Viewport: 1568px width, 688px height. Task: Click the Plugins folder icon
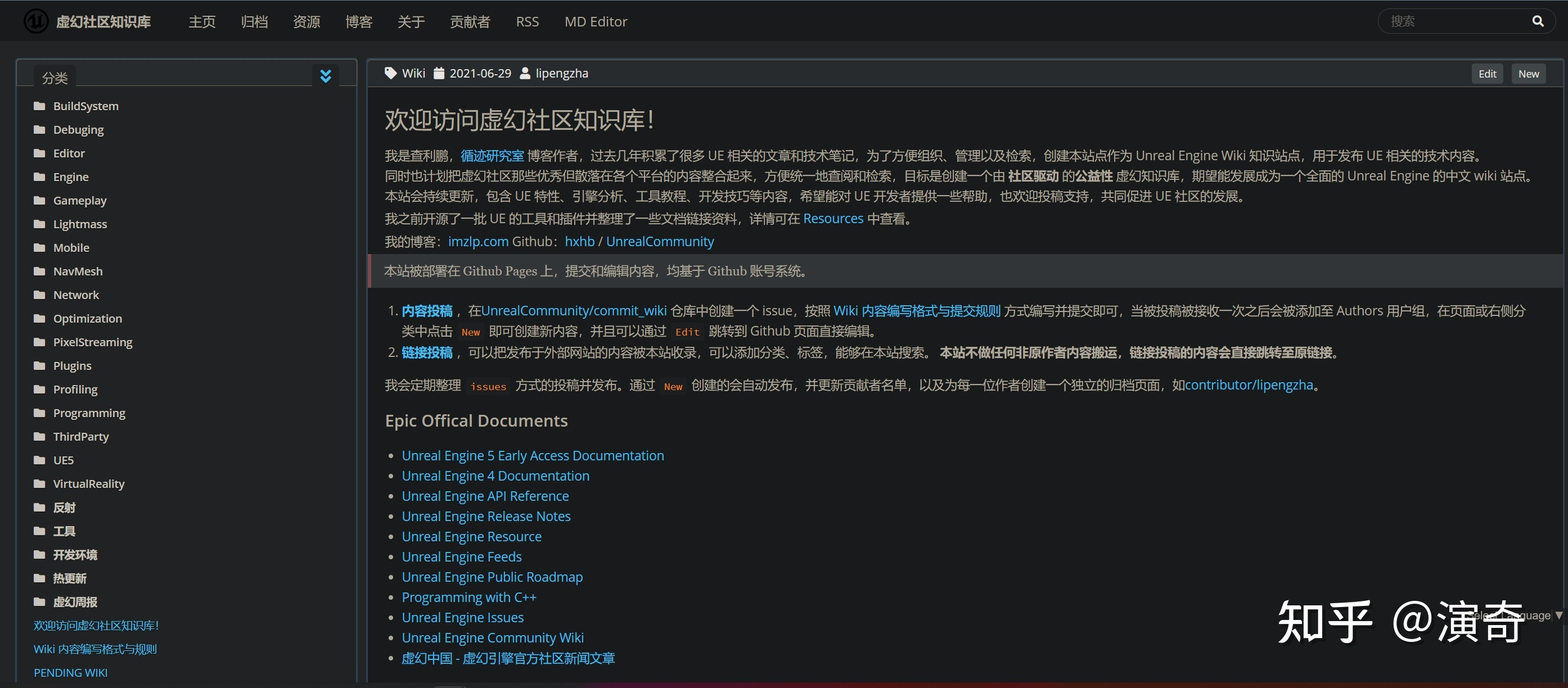[39, 365]
